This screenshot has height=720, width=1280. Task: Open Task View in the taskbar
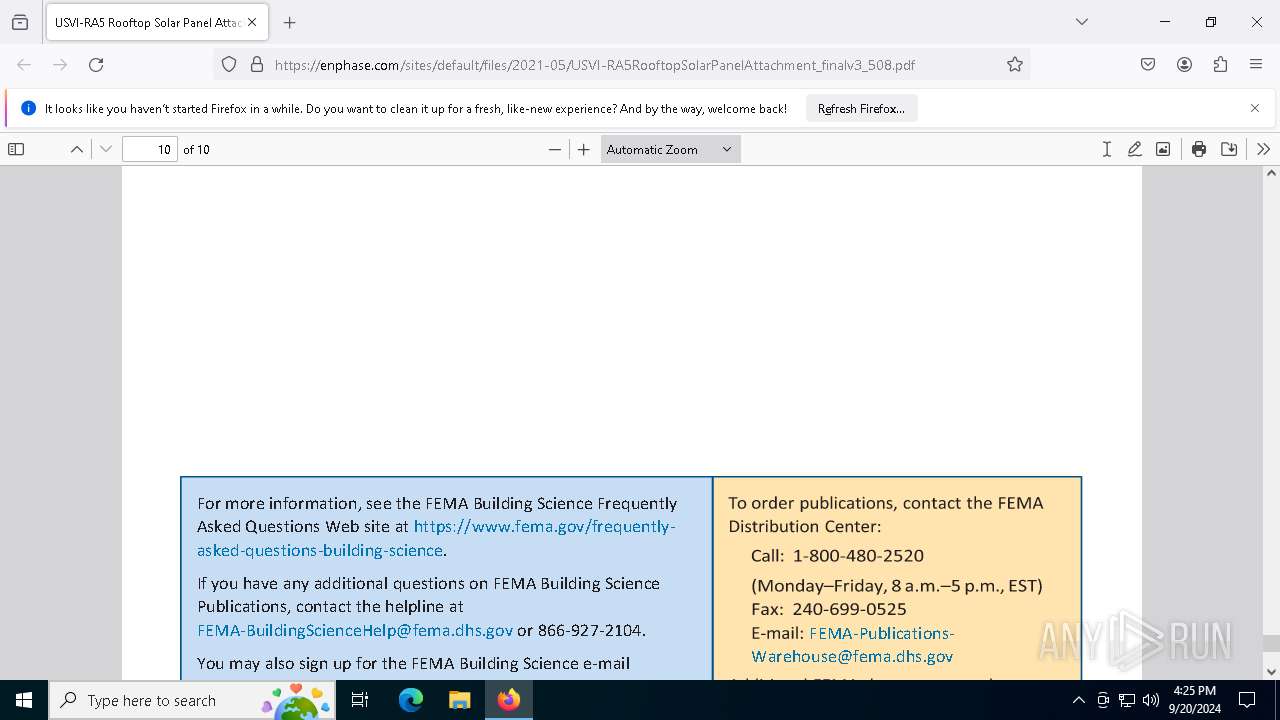tap(360, 700)
